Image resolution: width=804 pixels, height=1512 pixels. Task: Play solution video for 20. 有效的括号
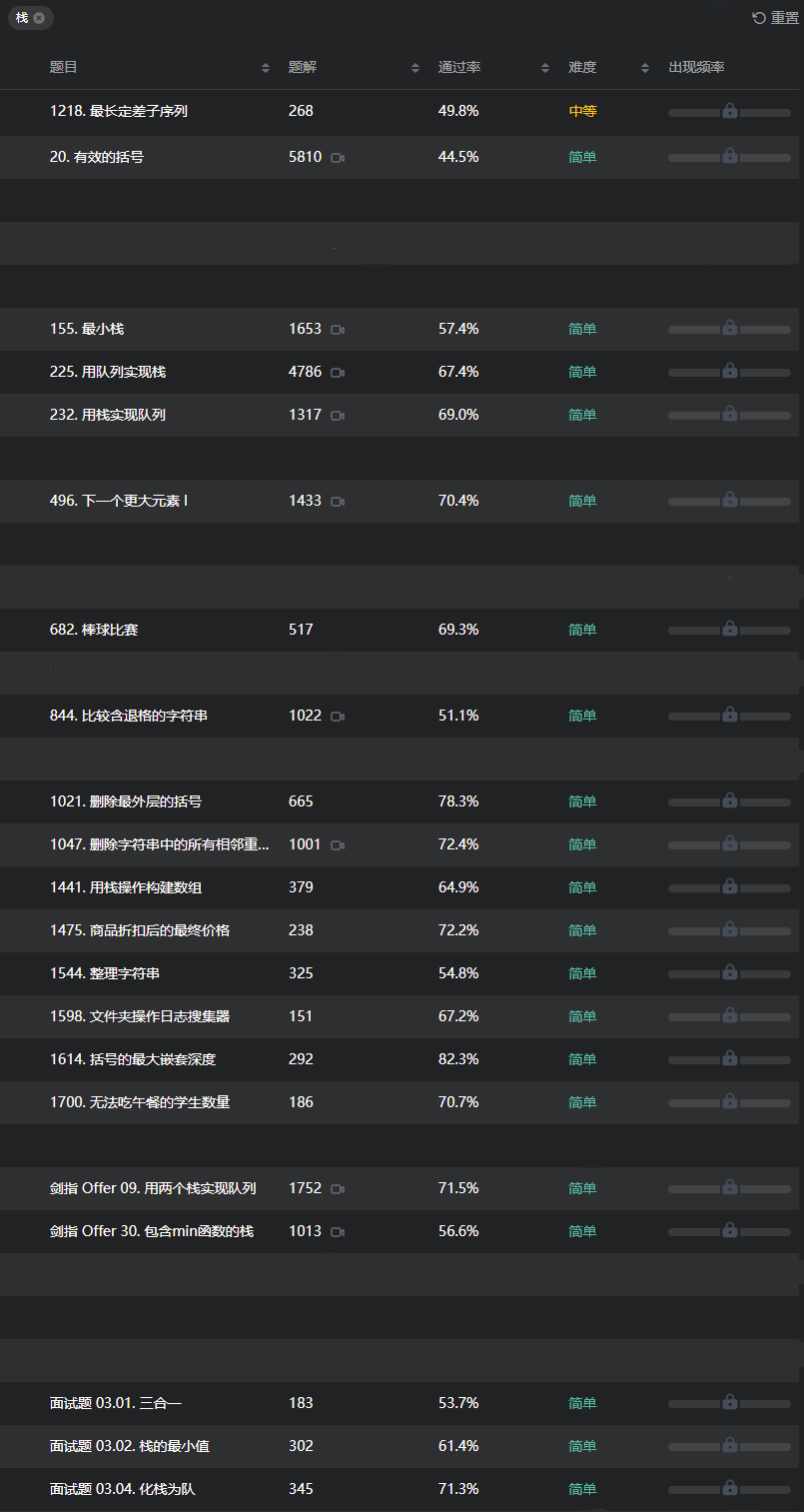click(338, 157)
